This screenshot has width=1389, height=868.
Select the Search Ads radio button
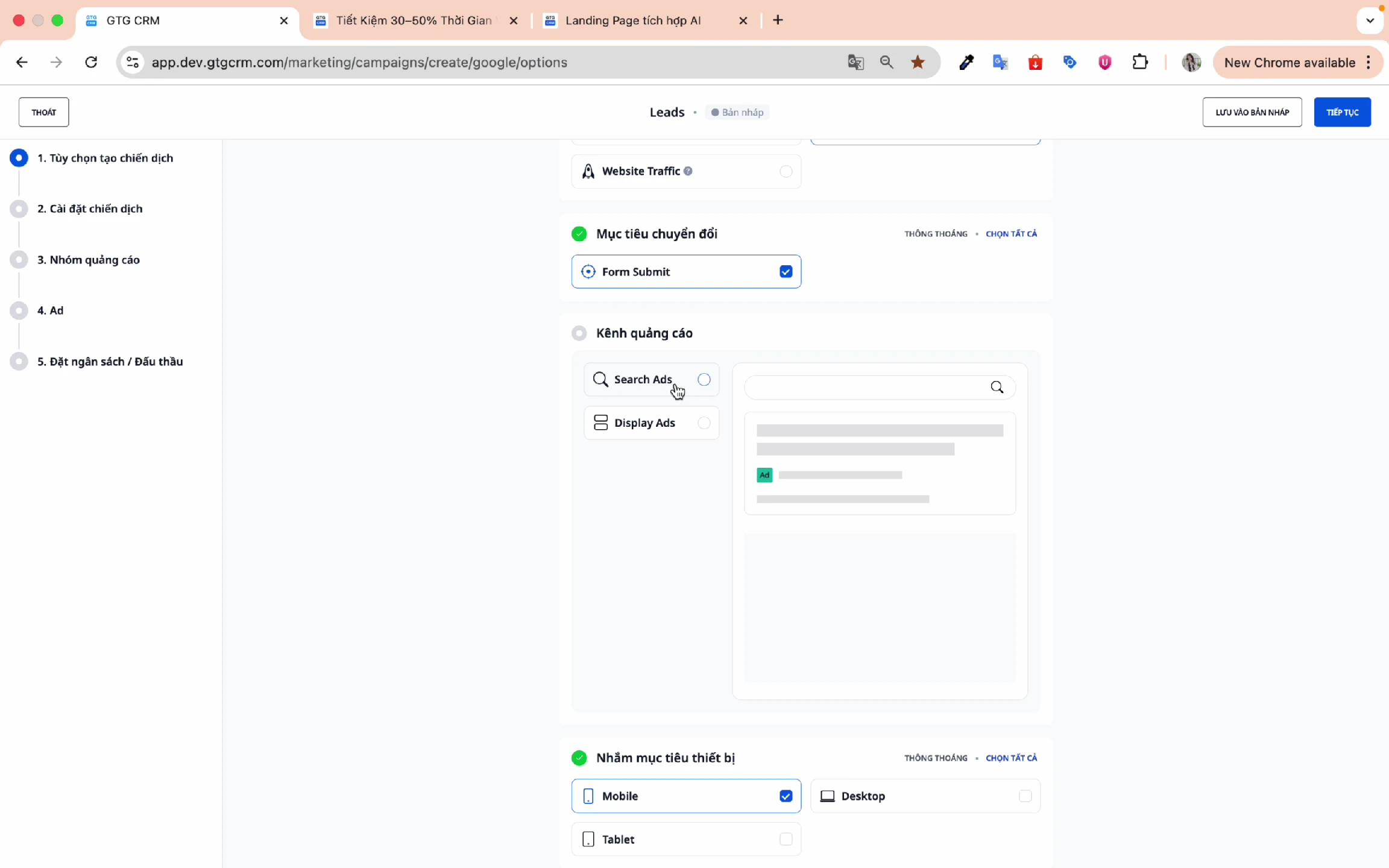click(x=704, y=379)
